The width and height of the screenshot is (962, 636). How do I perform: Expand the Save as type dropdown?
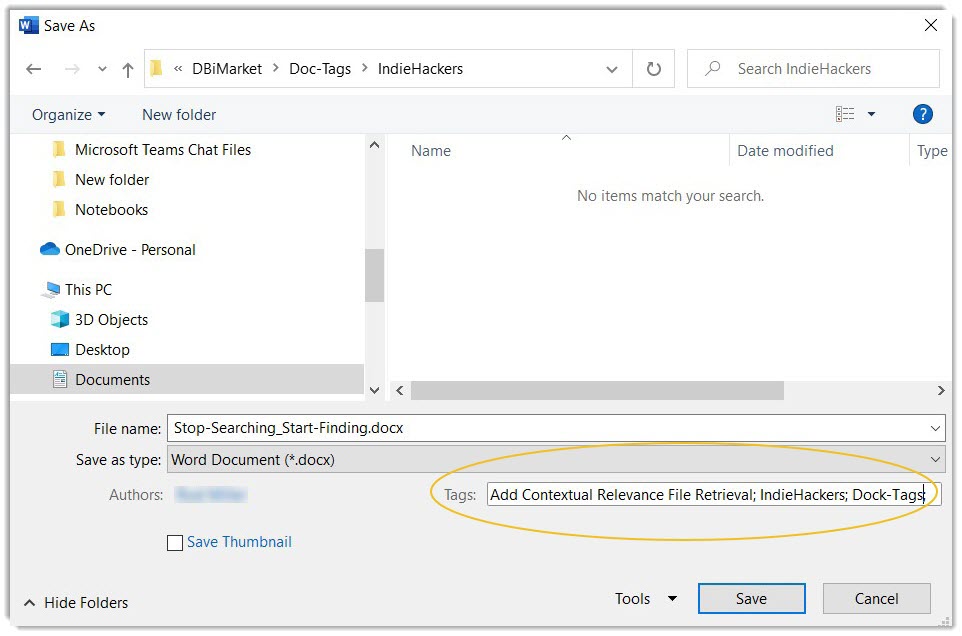click(935, 460)
